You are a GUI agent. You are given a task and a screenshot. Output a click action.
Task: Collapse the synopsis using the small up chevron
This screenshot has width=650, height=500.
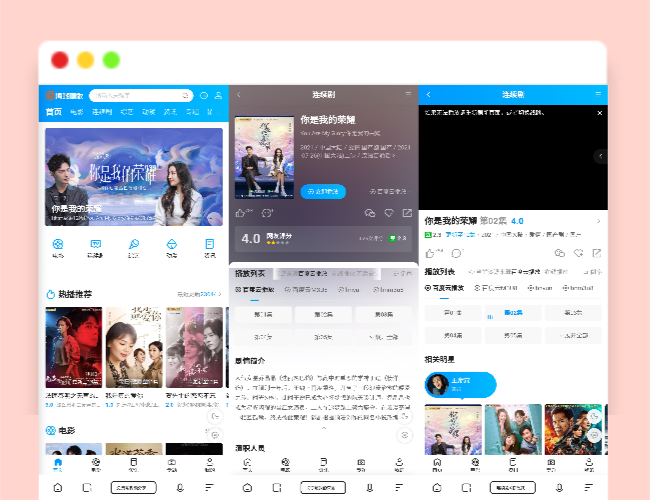point(324,428)
